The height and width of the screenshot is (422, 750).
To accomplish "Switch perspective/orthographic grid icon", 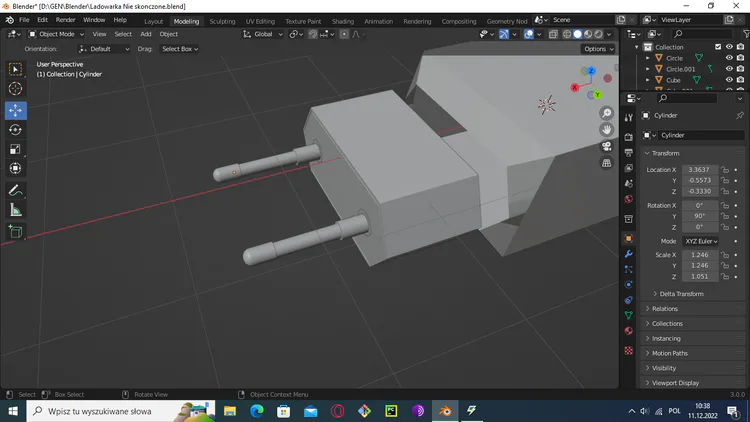I will click(607, 163).
